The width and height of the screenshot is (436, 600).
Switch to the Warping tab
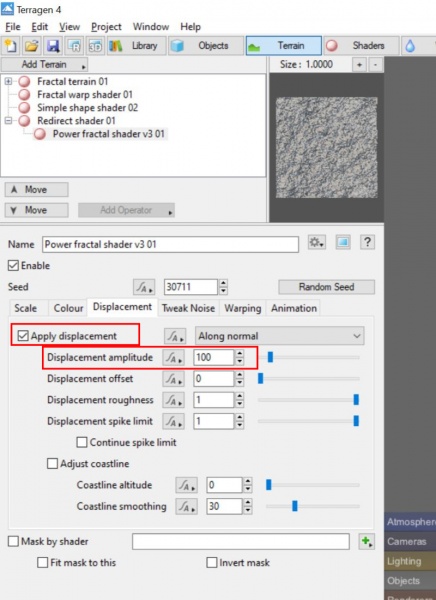[x=243, y=308]
